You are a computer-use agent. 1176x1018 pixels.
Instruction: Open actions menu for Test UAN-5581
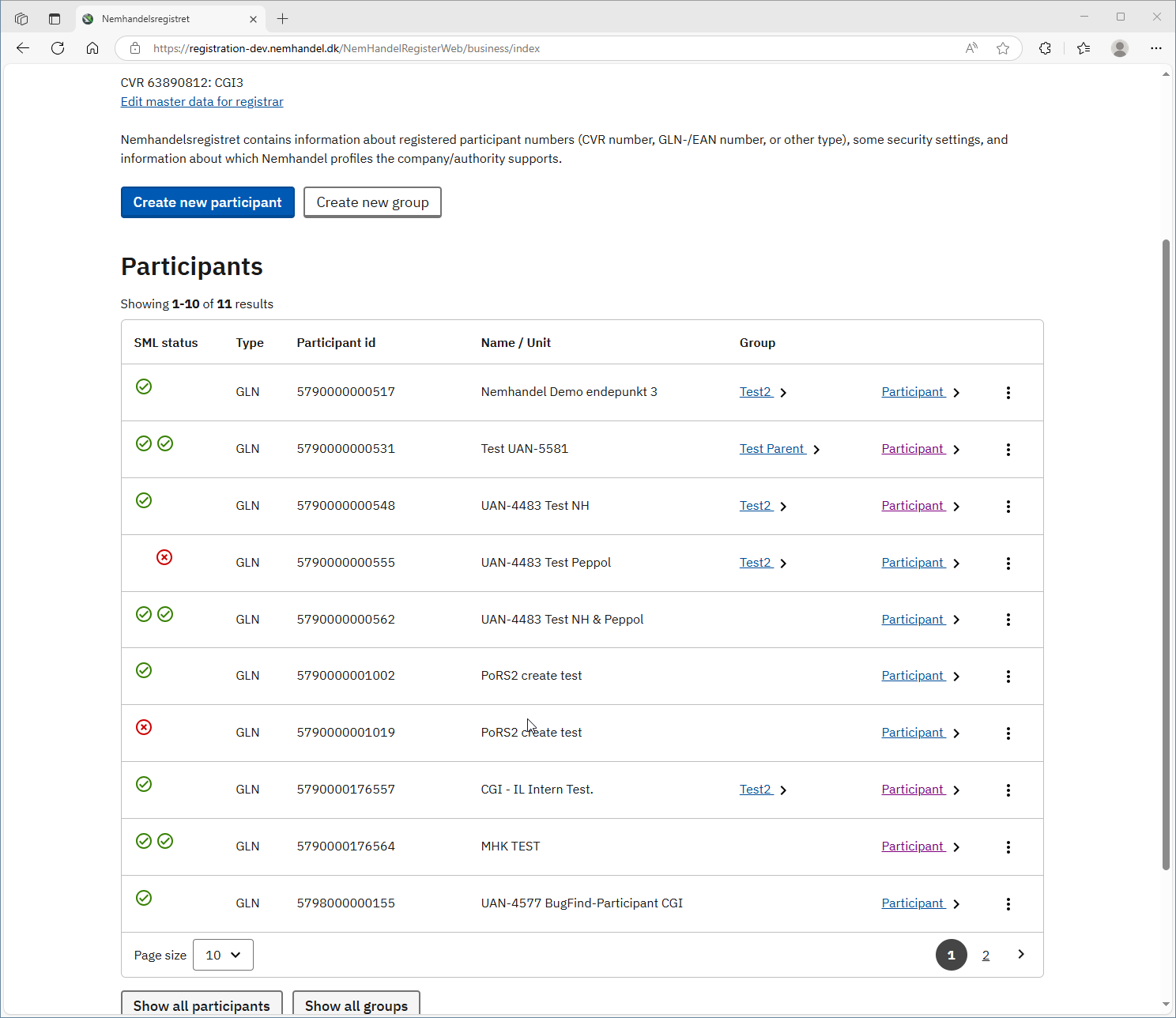click(1008, 450)
